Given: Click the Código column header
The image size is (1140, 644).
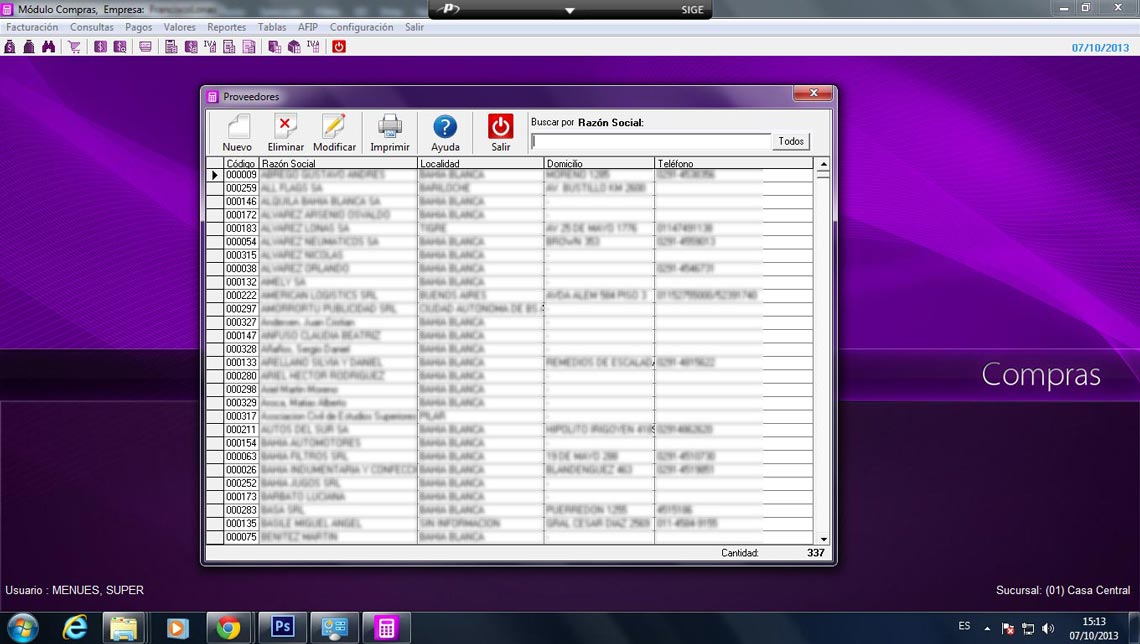Looking at the screenshot, I should [x=240, y=163].
